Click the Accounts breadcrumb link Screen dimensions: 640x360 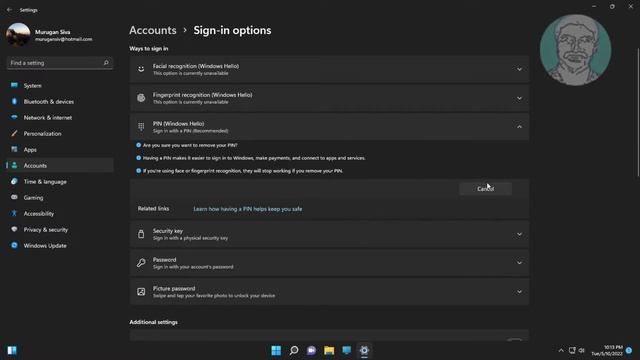pyautogui.click(x=153, y=30)
